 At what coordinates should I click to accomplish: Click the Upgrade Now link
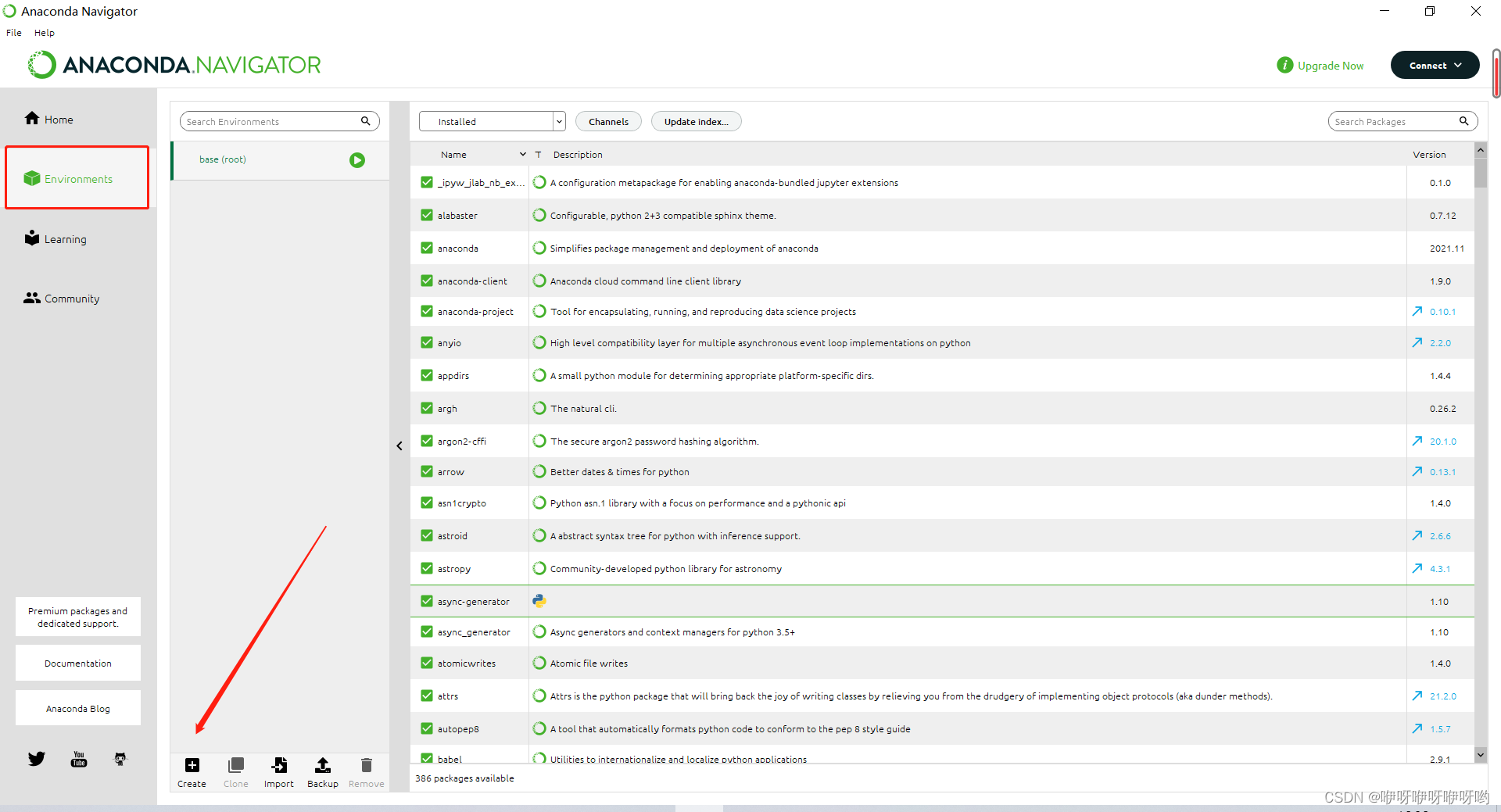point(1331,66)
